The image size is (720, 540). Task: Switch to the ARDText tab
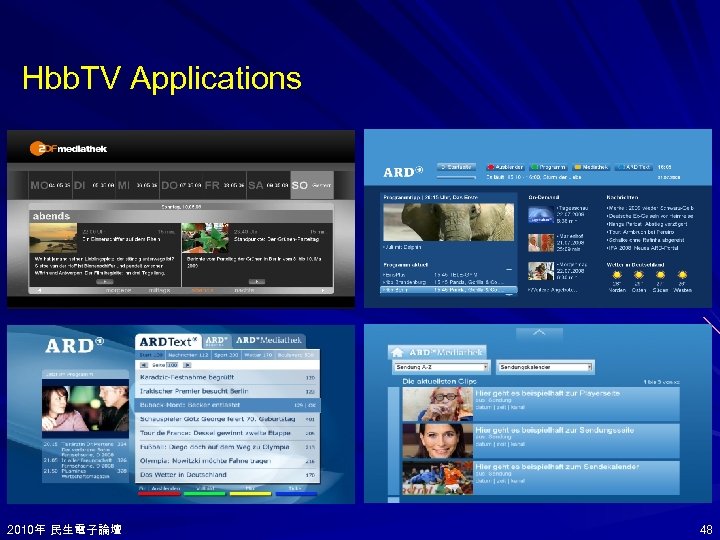coord(168,342)
